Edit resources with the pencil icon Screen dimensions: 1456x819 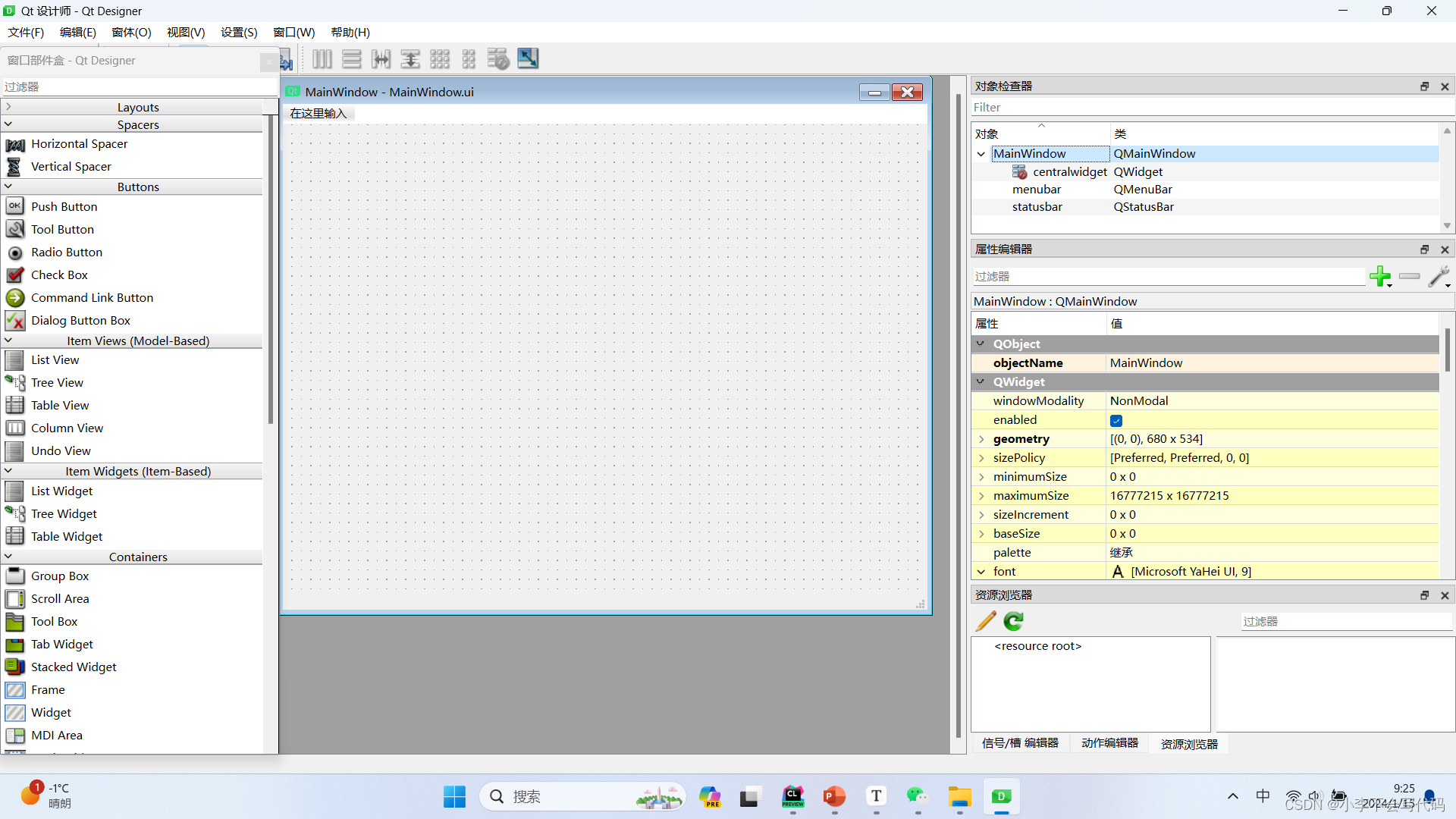[986, 621]
